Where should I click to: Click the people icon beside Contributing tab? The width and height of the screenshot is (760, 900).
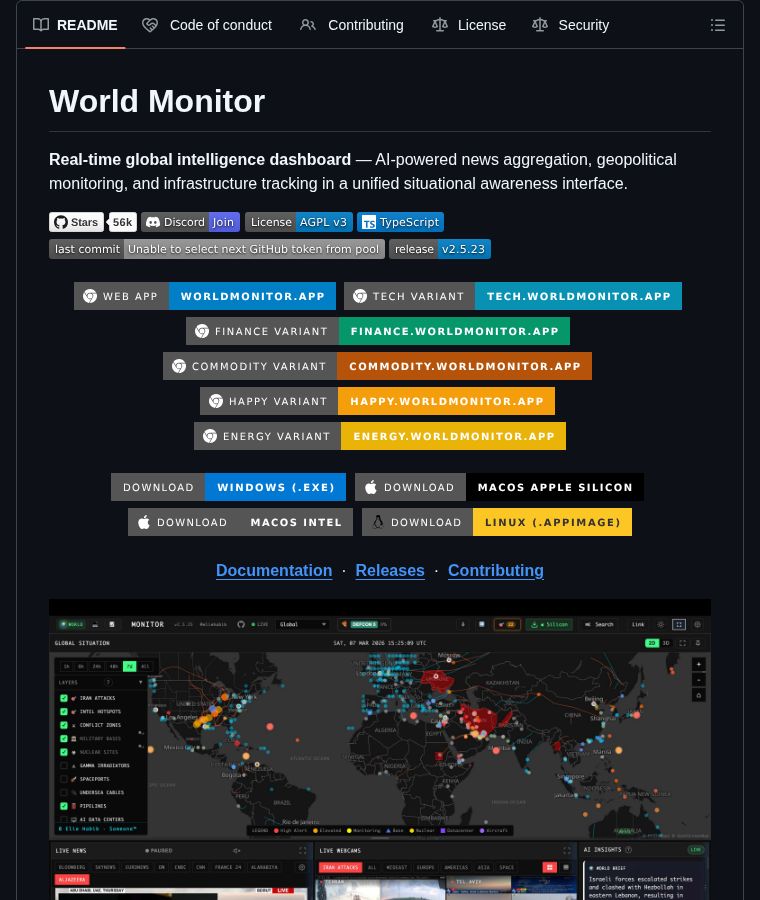coord(308,25)
